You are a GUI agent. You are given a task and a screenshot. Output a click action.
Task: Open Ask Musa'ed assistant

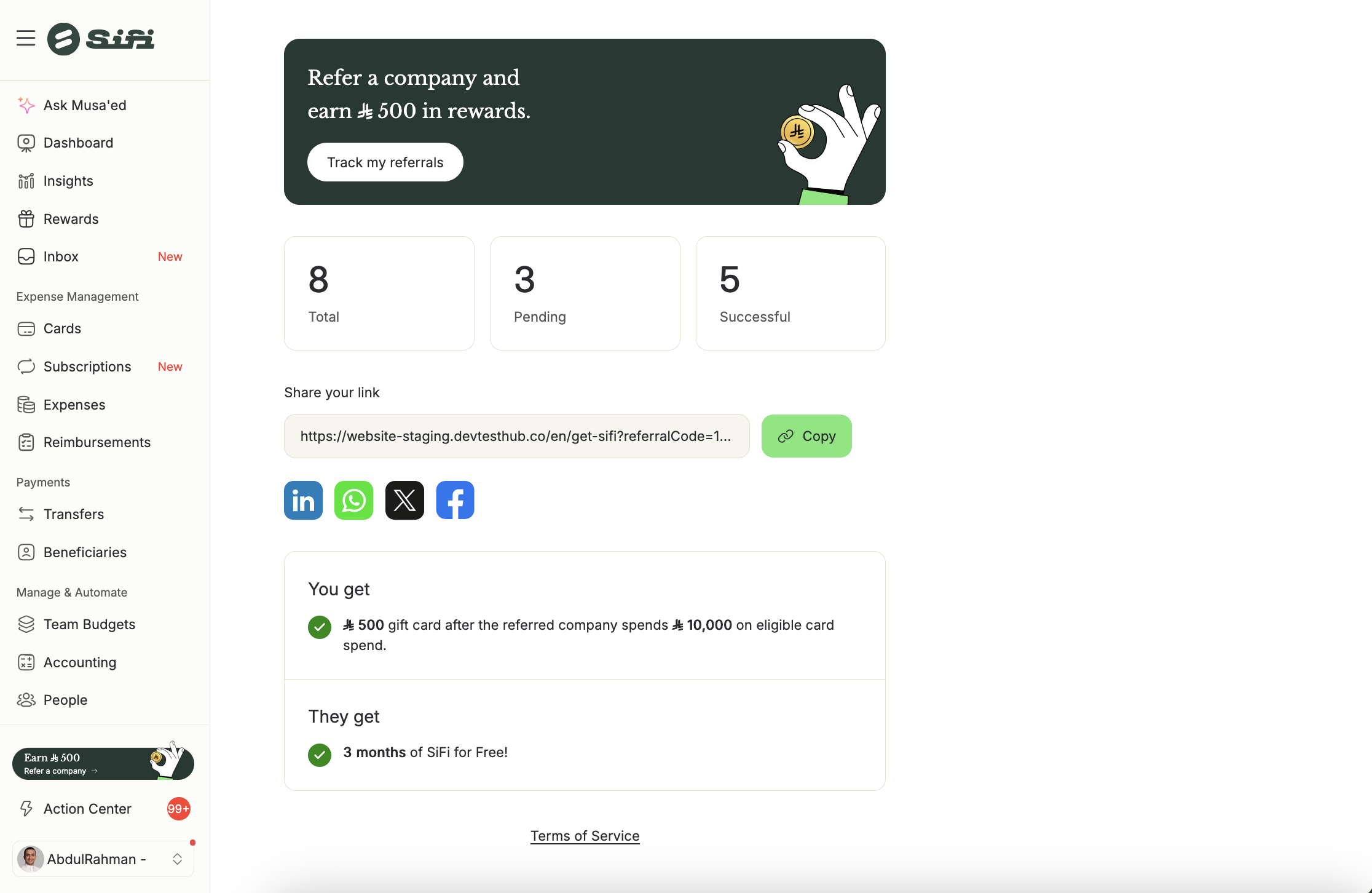(85, 105)
